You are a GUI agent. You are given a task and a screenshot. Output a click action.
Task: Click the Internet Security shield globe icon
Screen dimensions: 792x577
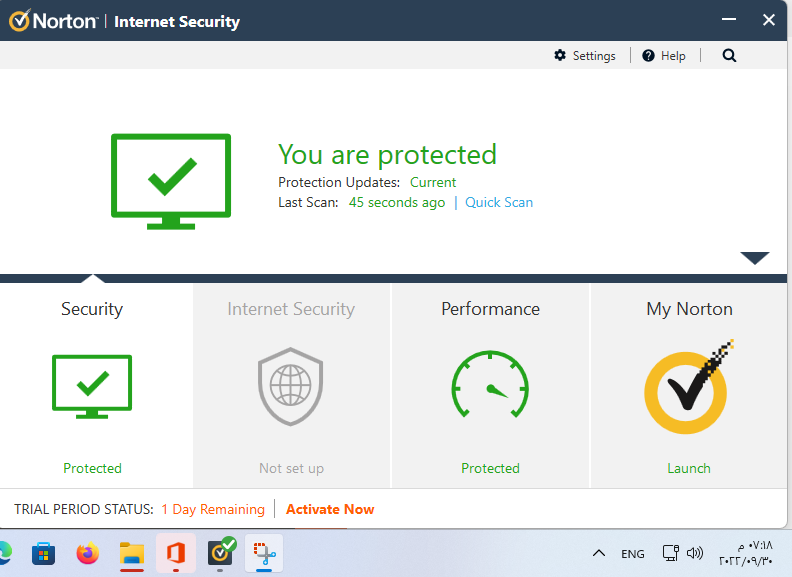point(290,387)
